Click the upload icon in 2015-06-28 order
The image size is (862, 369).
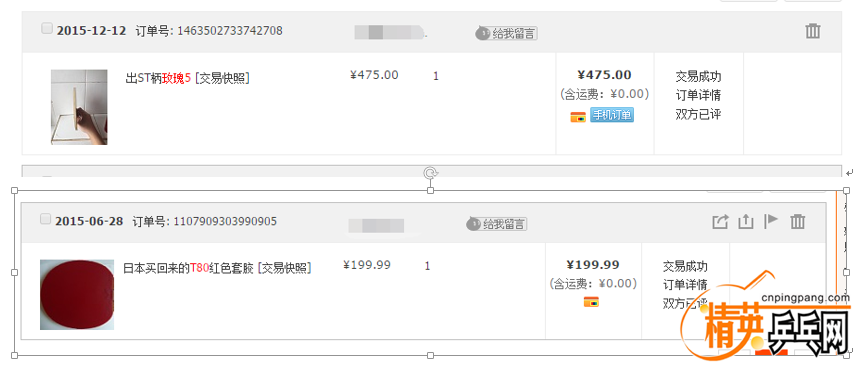point(745,222)
